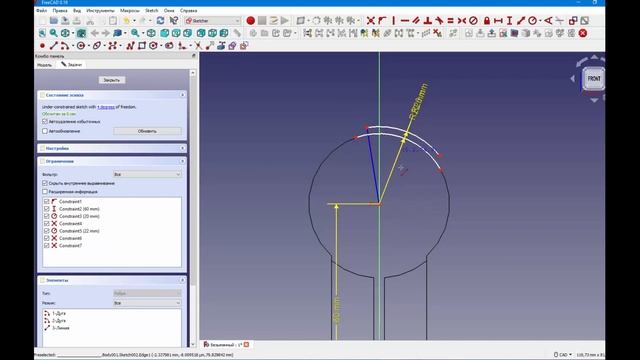This screenshot has height=360, width=640.
Task: Apply angle constraint
Action: click(x=548, y=20)
